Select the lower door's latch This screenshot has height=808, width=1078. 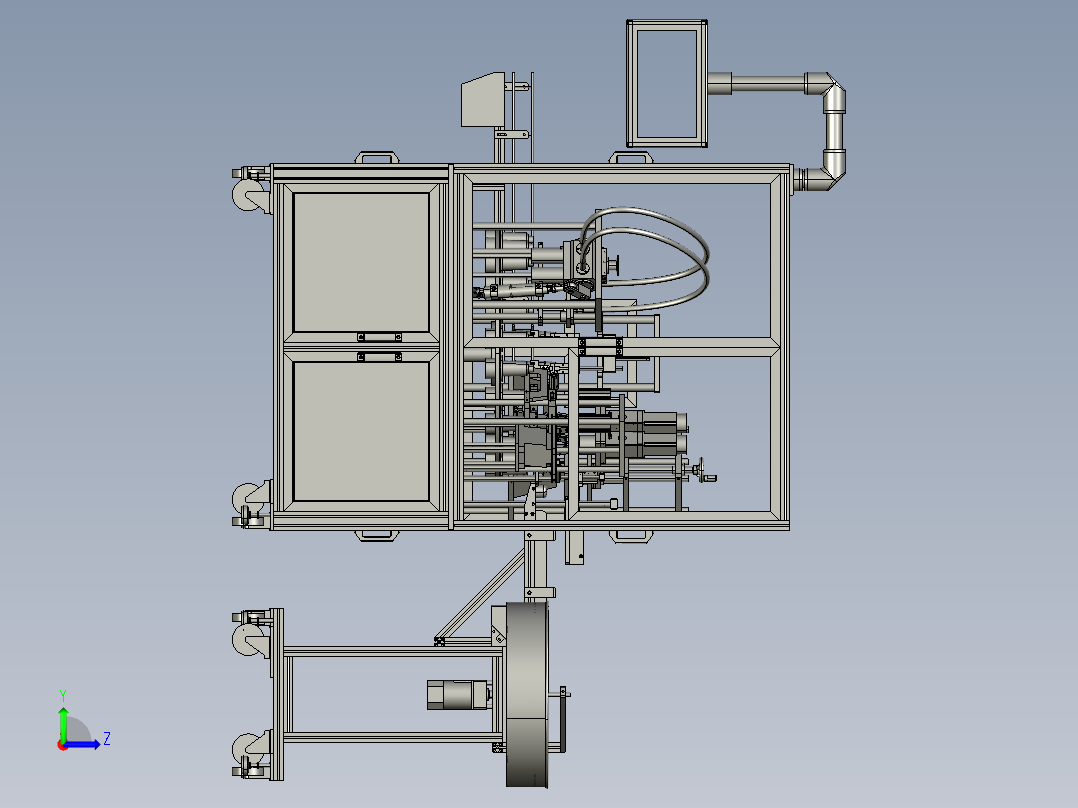[x=380, y=357]
